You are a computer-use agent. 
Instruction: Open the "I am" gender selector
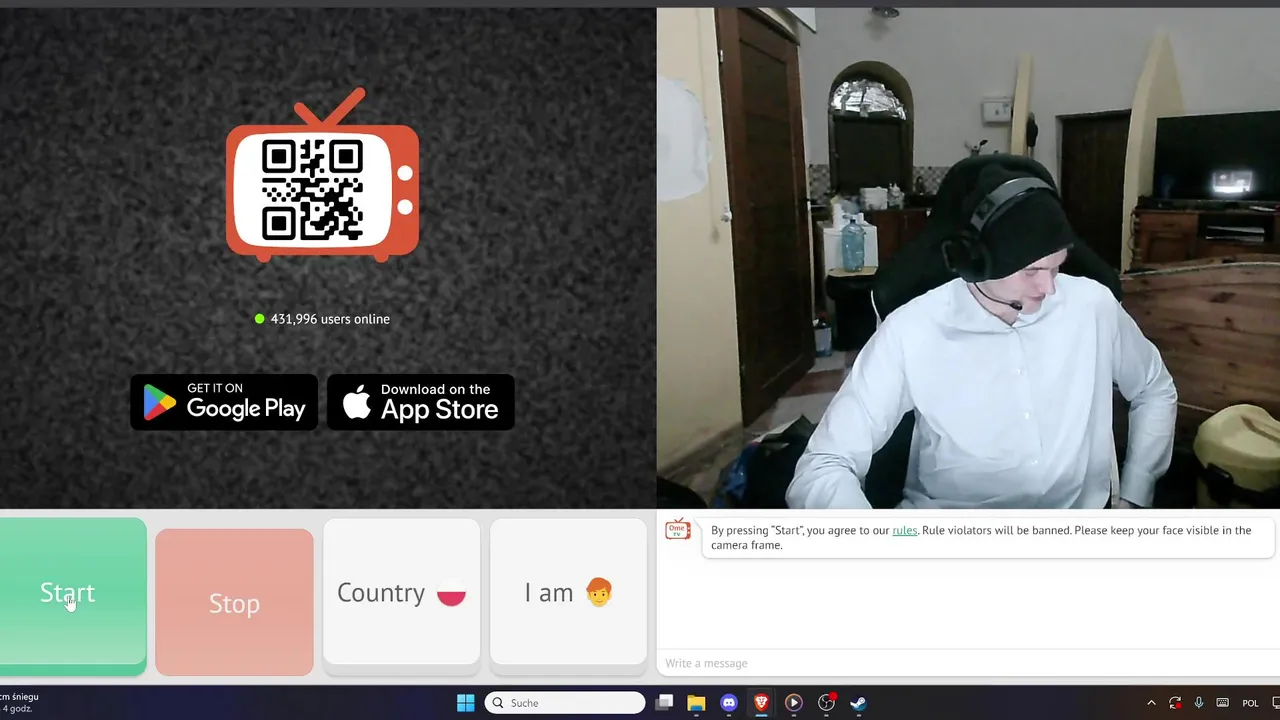pos(568,592)
